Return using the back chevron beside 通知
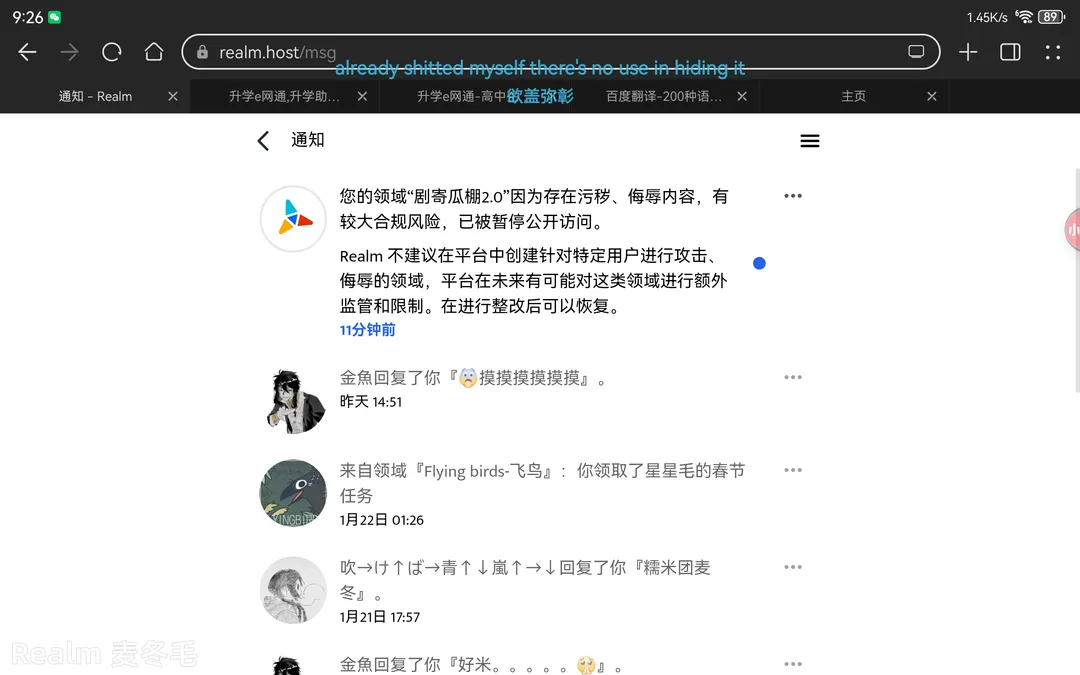The width and height of the screenshot is (1080, 675). [263, 141]
